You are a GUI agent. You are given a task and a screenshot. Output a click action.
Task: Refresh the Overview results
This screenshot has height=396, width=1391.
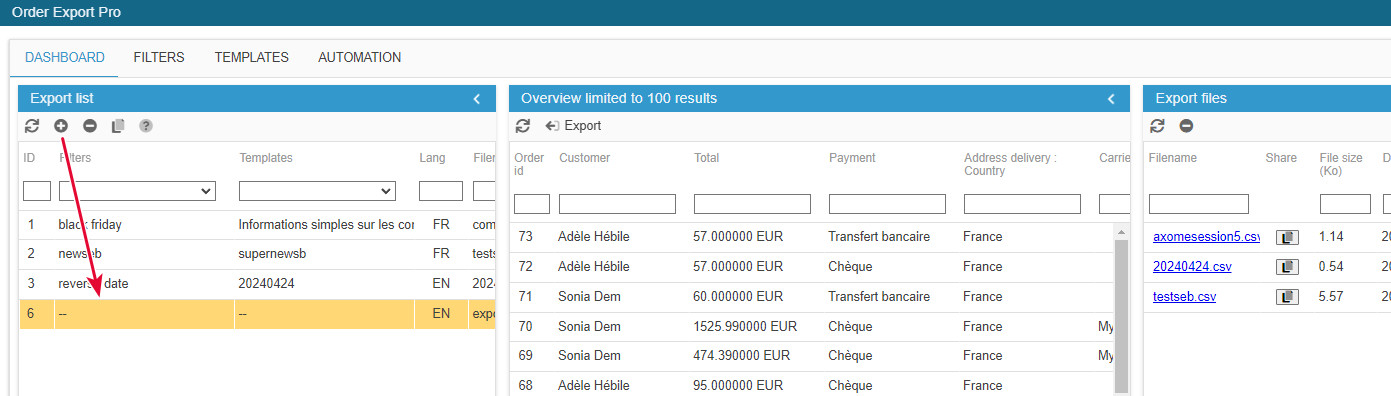tap(522, 126)
